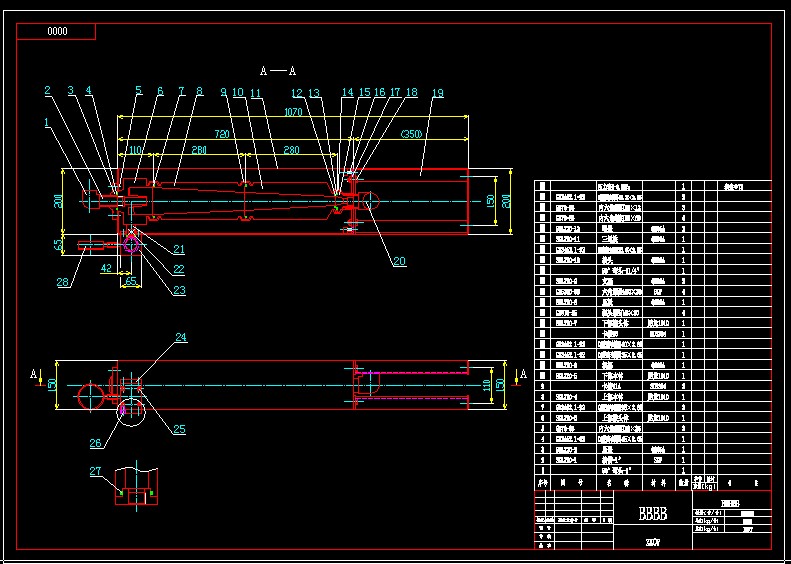Click part balloon number 19

pos(437,93)
